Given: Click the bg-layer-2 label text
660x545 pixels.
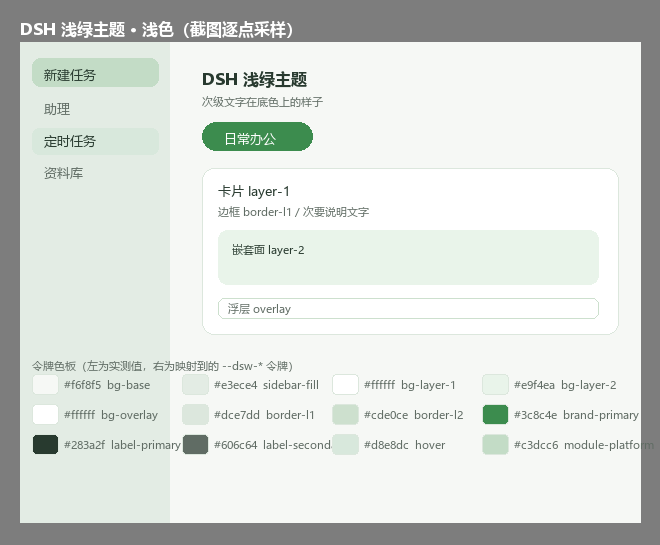Looking at the screenshot, I should point(589,385).
